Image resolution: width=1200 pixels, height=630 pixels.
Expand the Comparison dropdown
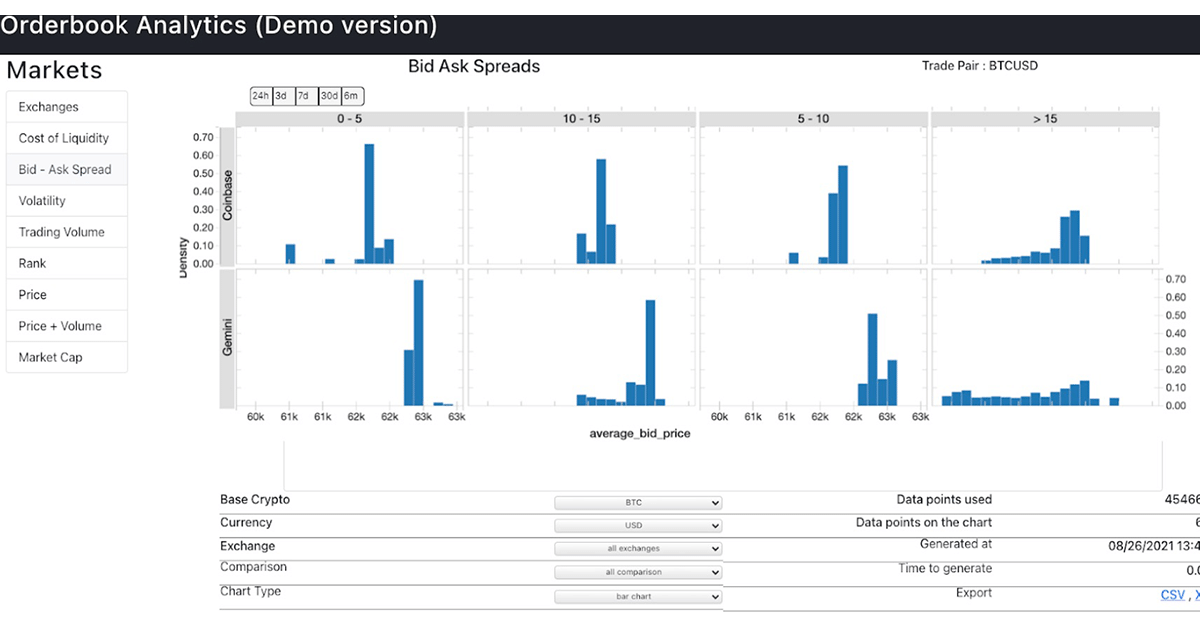(x=638, y=573)
